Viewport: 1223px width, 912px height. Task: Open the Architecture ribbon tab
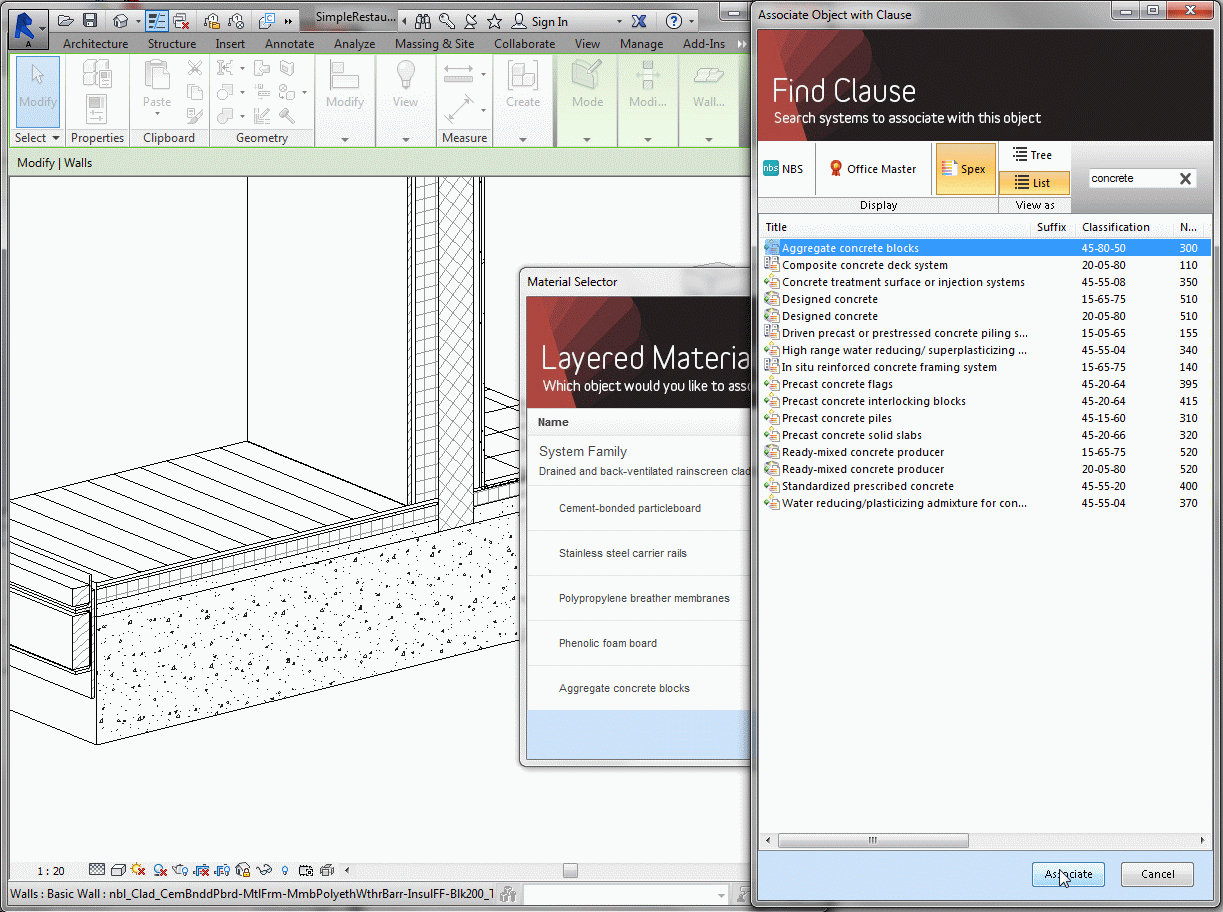point(96,44)
